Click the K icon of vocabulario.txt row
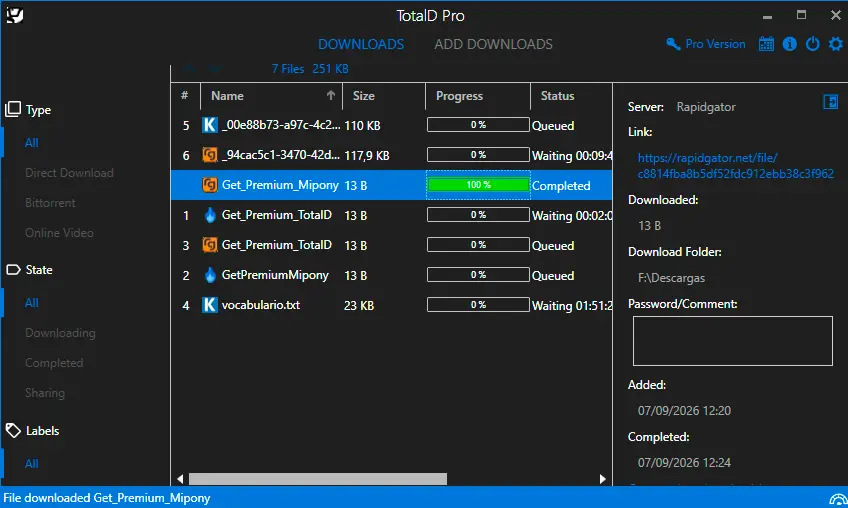The width and height of the screenshot is (848, 508). tap(210, 305)
